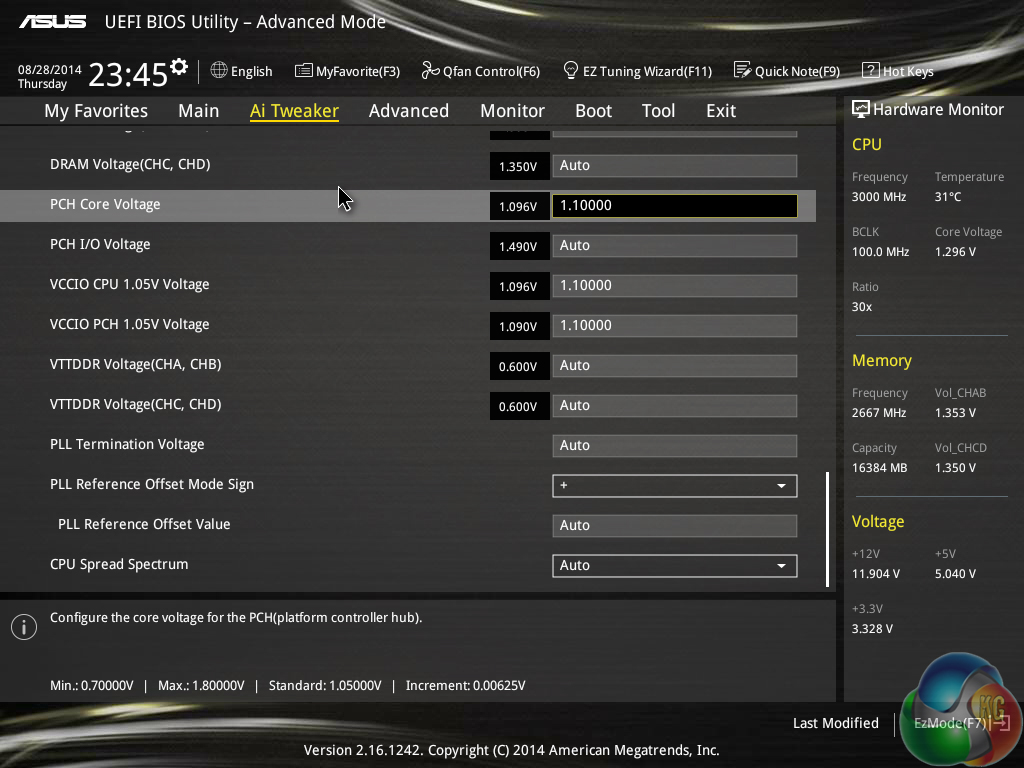
Task: Expand CPU Spread Spectrum dropdown
Action: (x=675, y=566)
